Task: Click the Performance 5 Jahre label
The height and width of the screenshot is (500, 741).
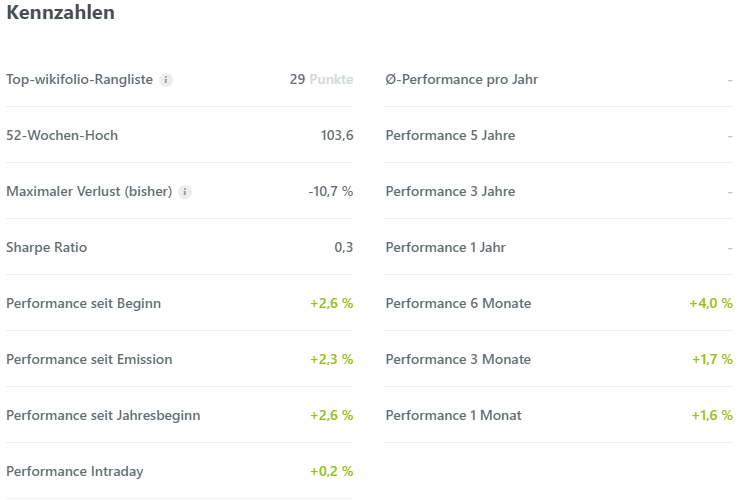Action: click(450, 136)
